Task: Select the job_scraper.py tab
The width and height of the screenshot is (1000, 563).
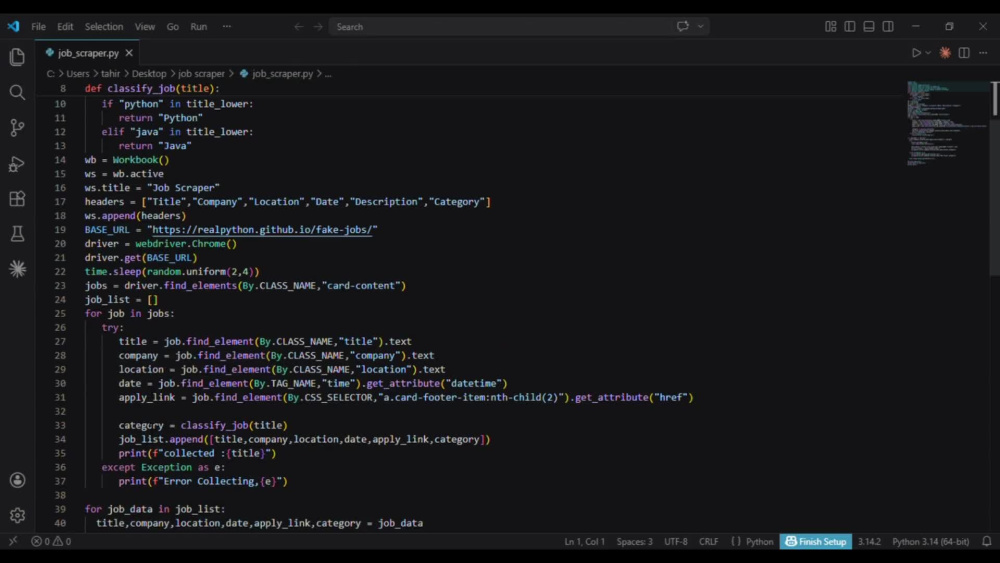Action: coord(88,53)
